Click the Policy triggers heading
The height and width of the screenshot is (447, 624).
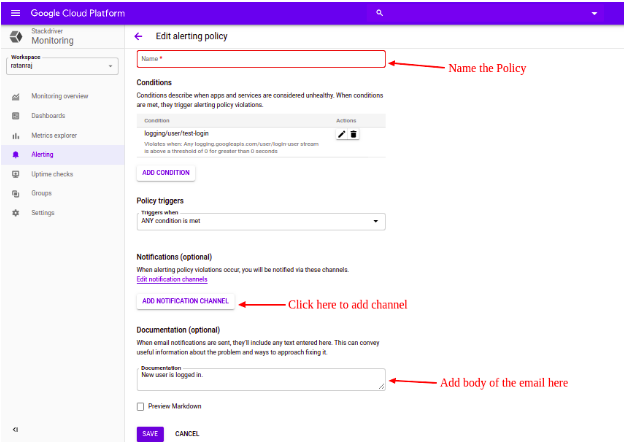coord(160,201)
